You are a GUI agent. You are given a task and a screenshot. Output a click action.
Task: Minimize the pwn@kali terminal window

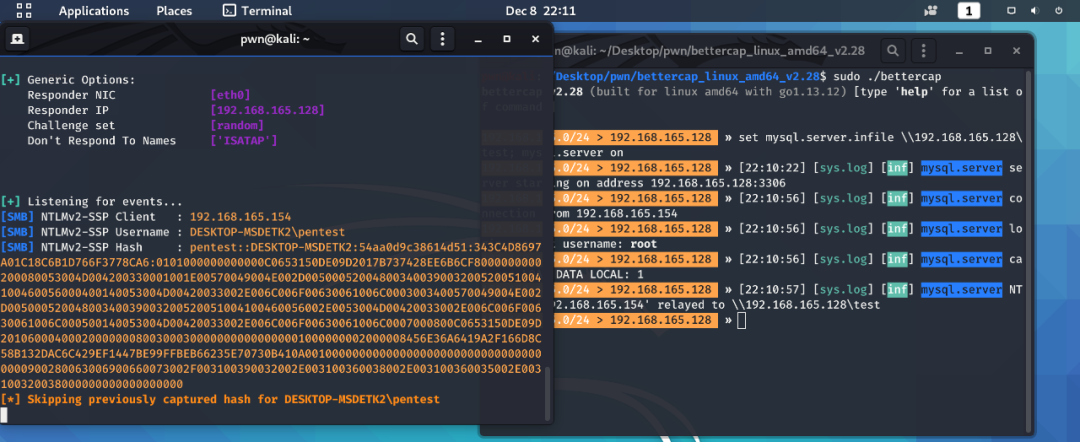click(478, 39)
